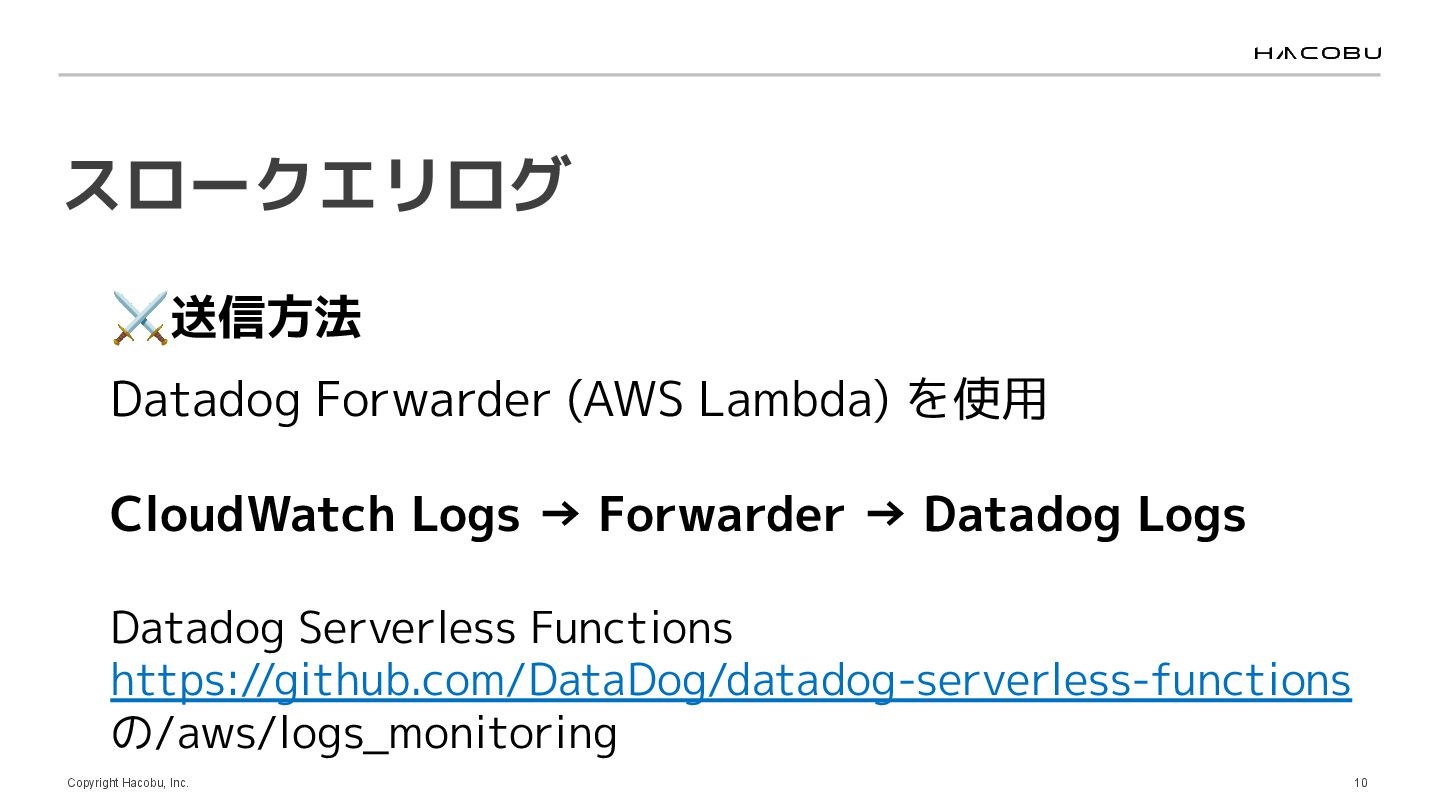Click the 送信方法 heading
The height and width of the screenshot is (810, 1440).
[266, 319]
